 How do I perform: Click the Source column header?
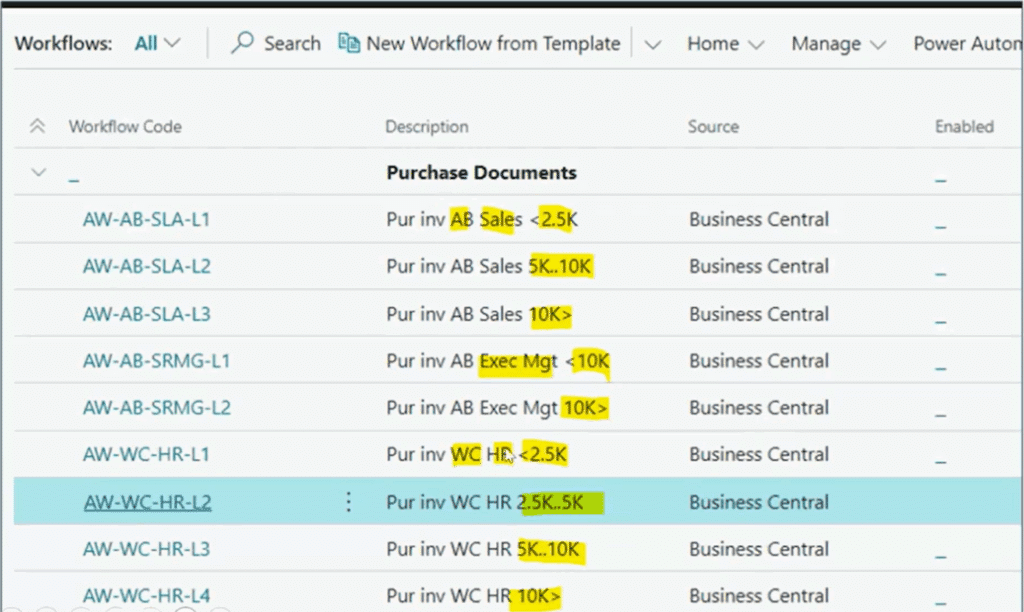pos(712,126)
